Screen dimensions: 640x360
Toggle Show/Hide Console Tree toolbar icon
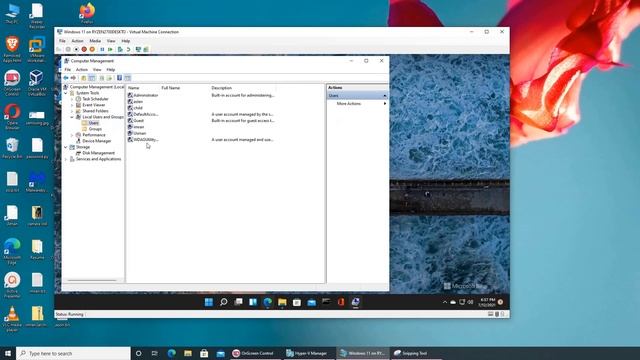point(92,78)
